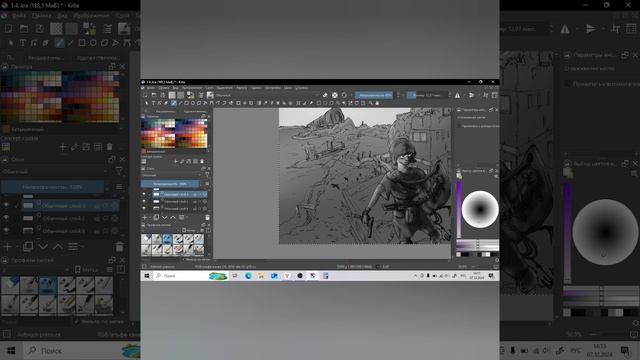Select the Bezier Curve tool
The image size is (640, 360).
[x=211, y=103]
